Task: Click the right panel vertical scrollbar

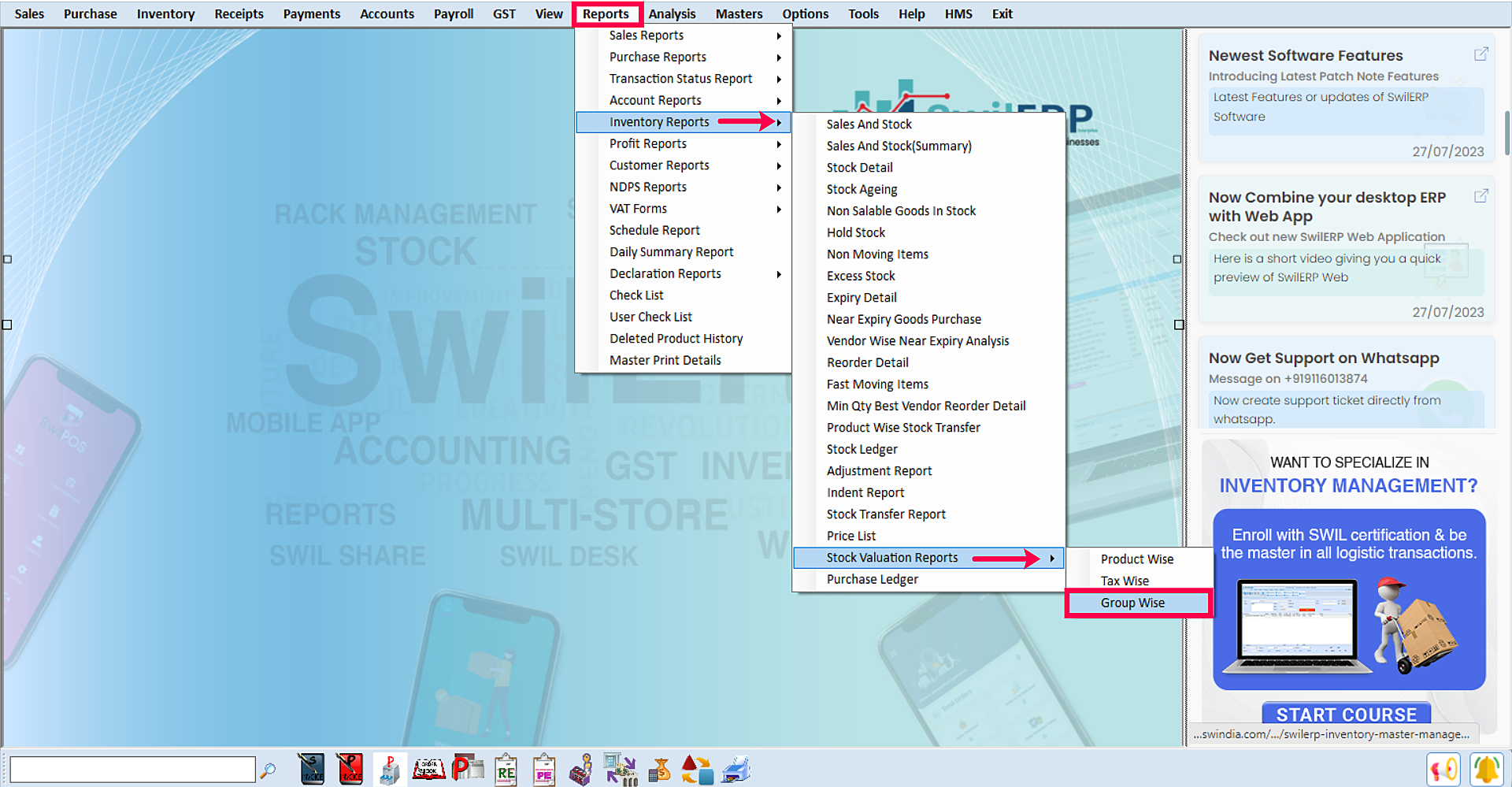Action: (1507, 134)
